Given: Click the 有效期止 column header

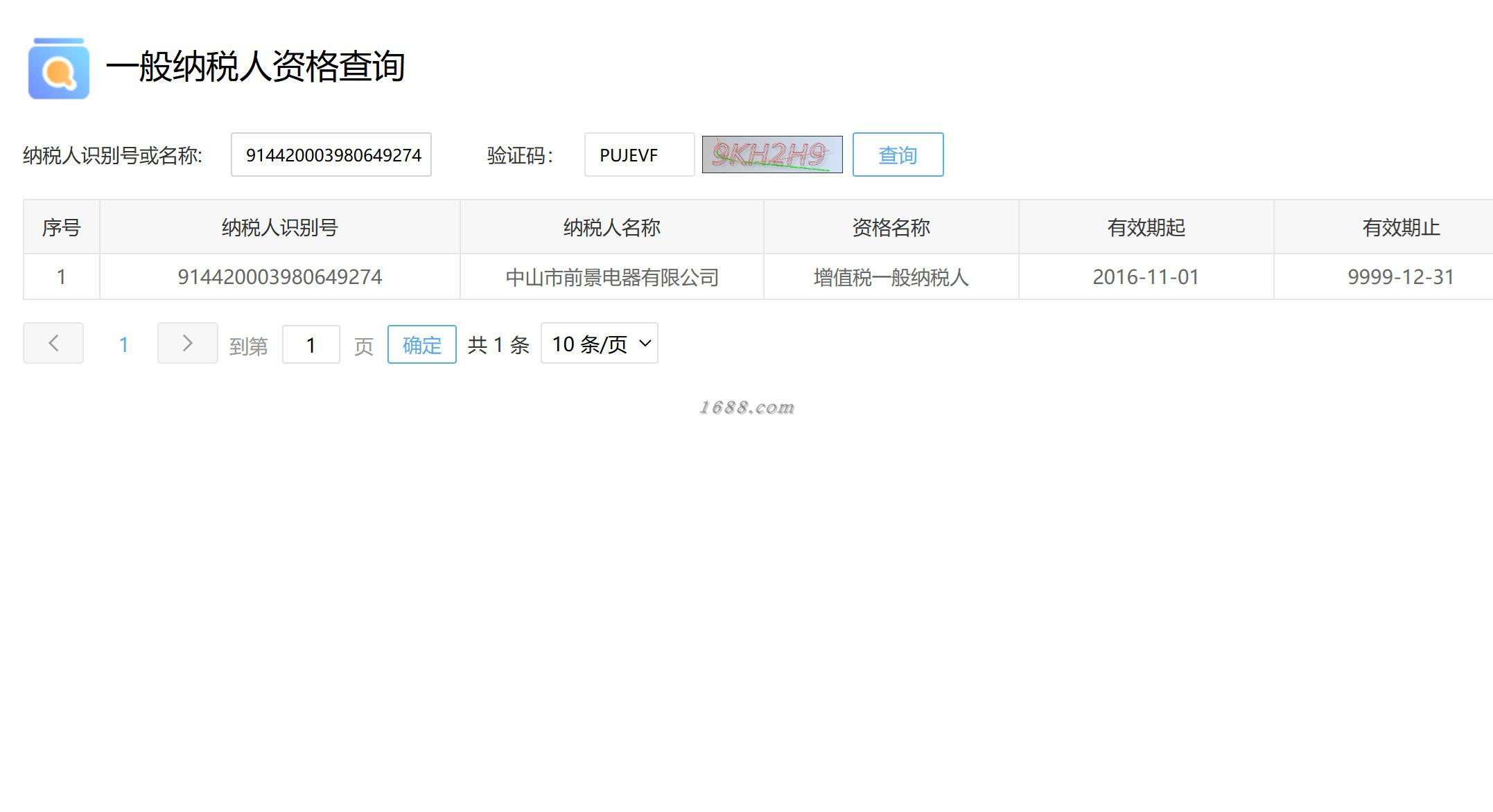Looking at the screenshot, I should tap(1383, 227).
